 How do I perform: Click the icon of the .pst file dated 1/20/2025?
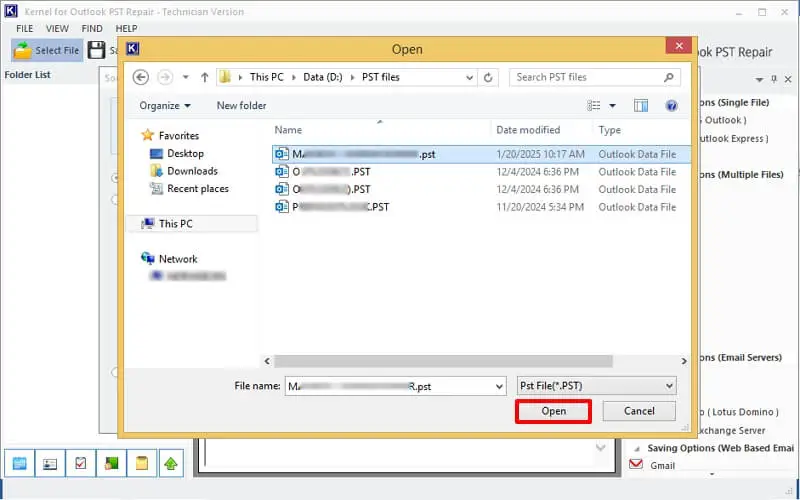coord(282,154)
